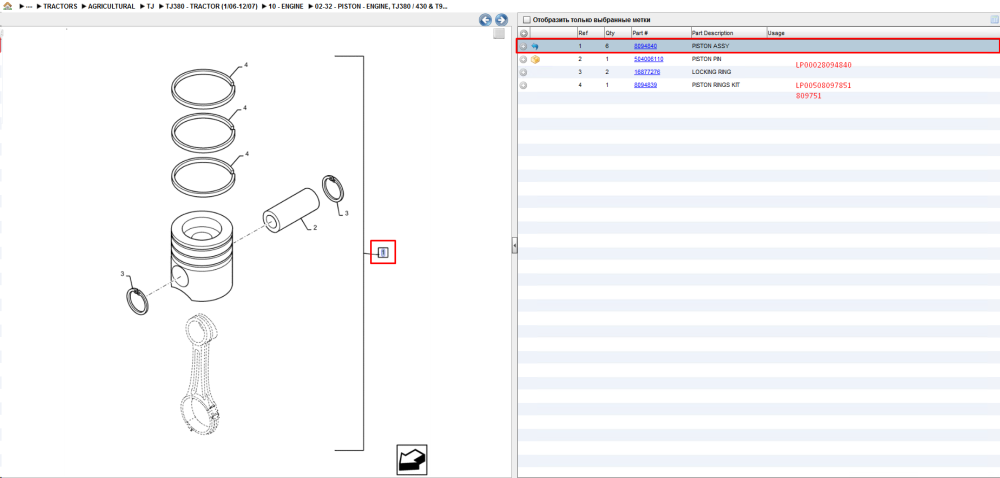Click the panel splitter collapse handle
Viewport: 1000px width, 478px height.
point(514,245)
